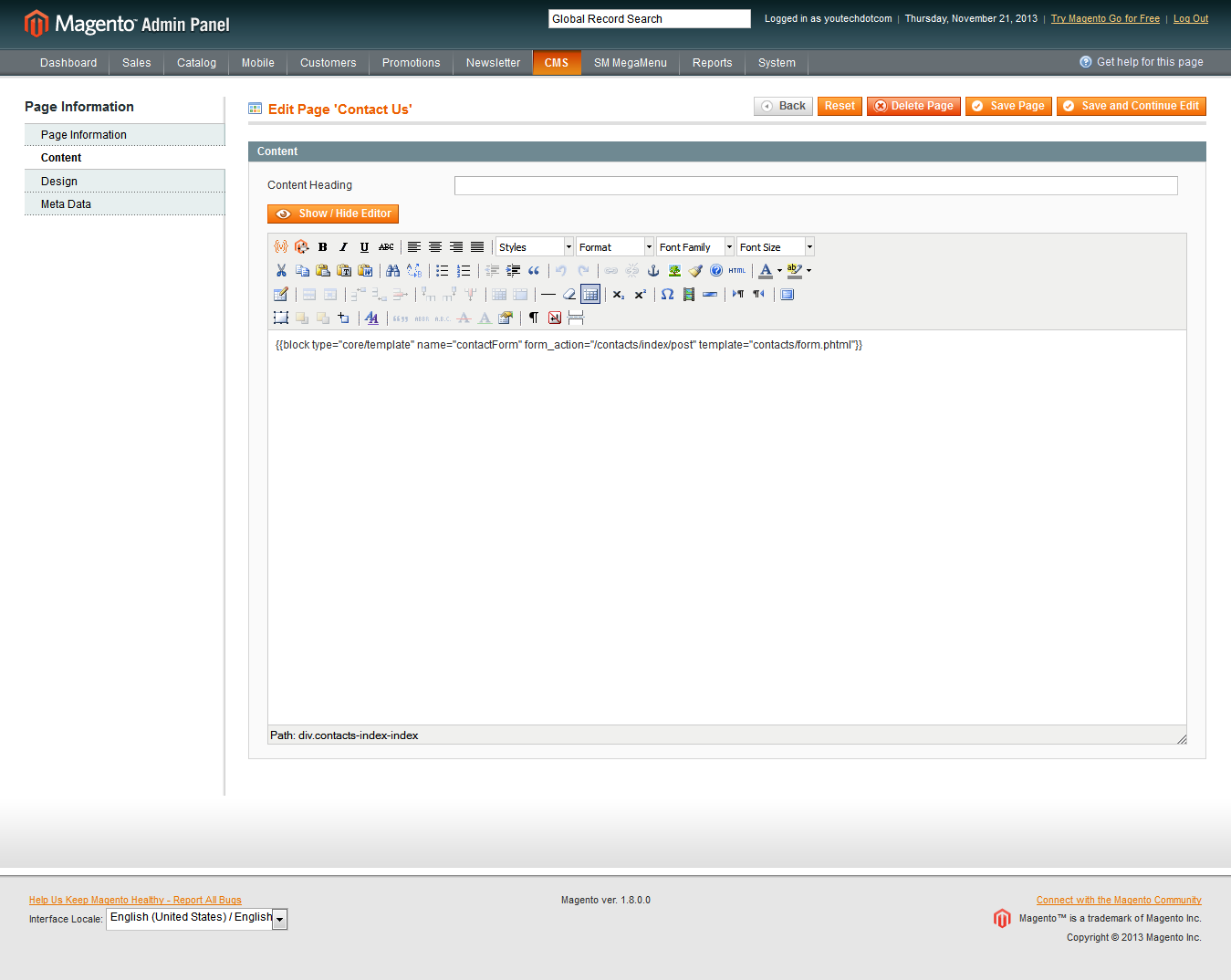Open the Format dropdown

pos(615,246)
